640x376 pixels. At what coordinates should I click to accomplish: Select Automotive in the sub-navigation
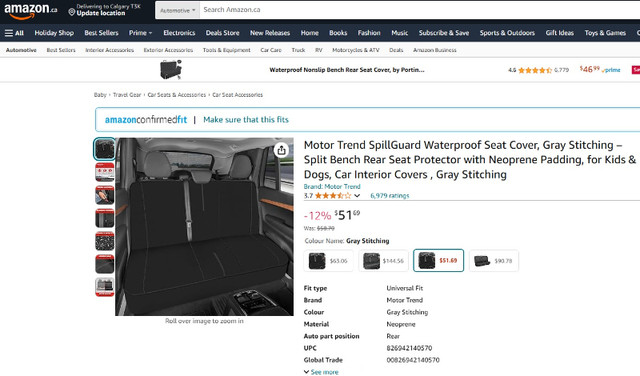point(21,50)
